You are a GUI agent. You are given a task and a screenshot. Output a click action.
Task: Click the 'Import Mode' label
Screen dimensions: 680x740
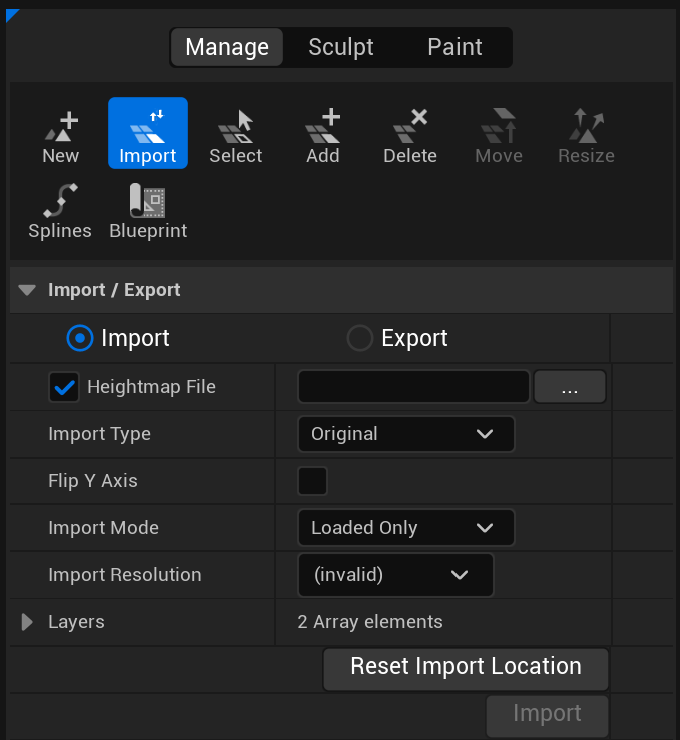[103, 528]
